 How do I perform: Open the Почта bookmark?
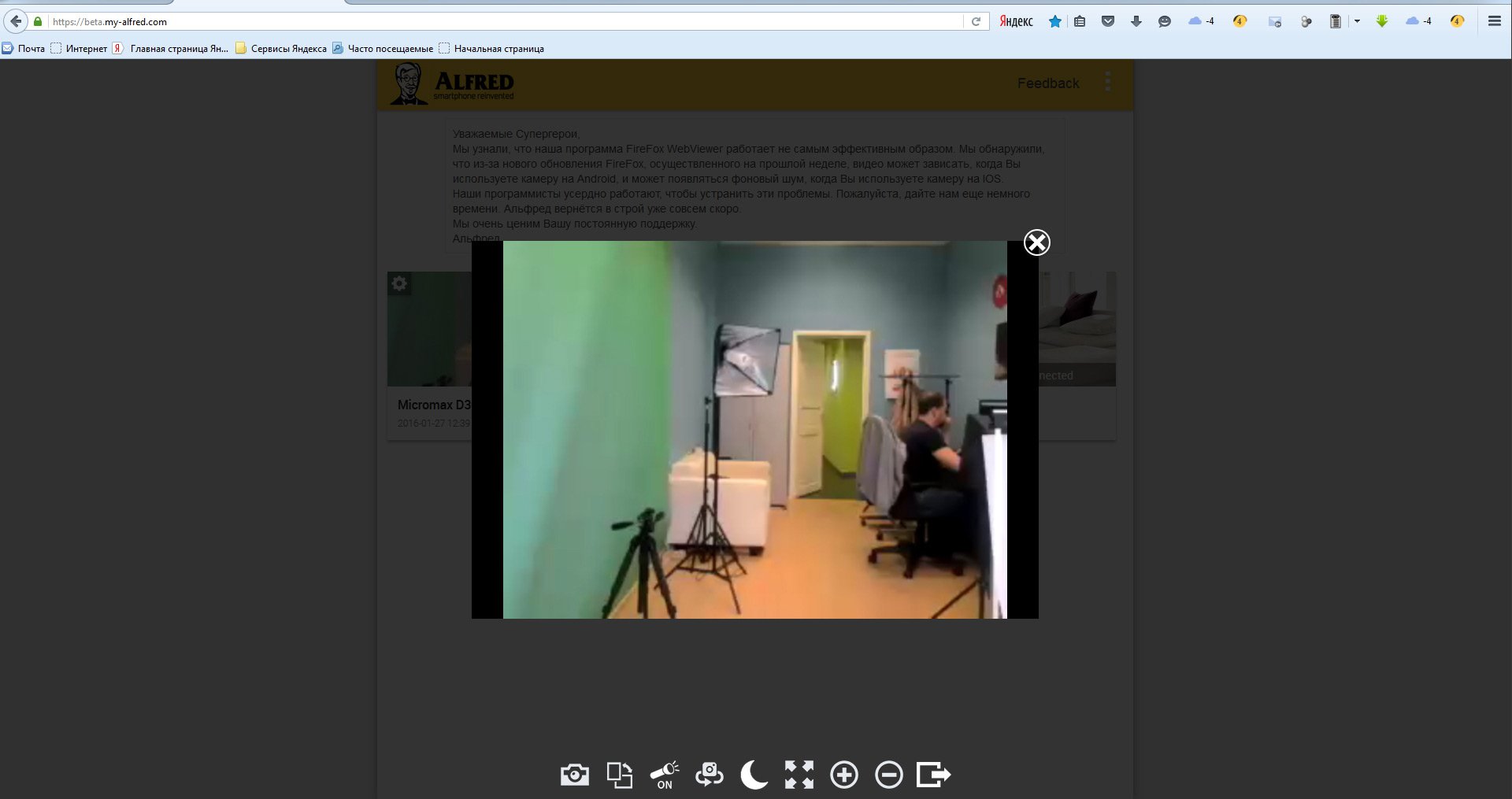click(24, 49)
